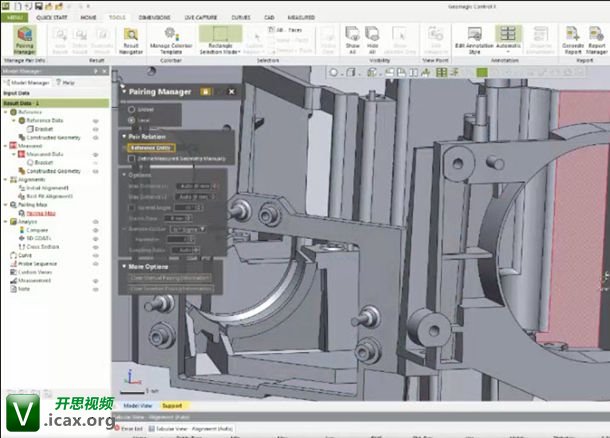This screenshot has width=610, height=438.
Task: Click the Show All visibility icon
Action: click(351, 41)
